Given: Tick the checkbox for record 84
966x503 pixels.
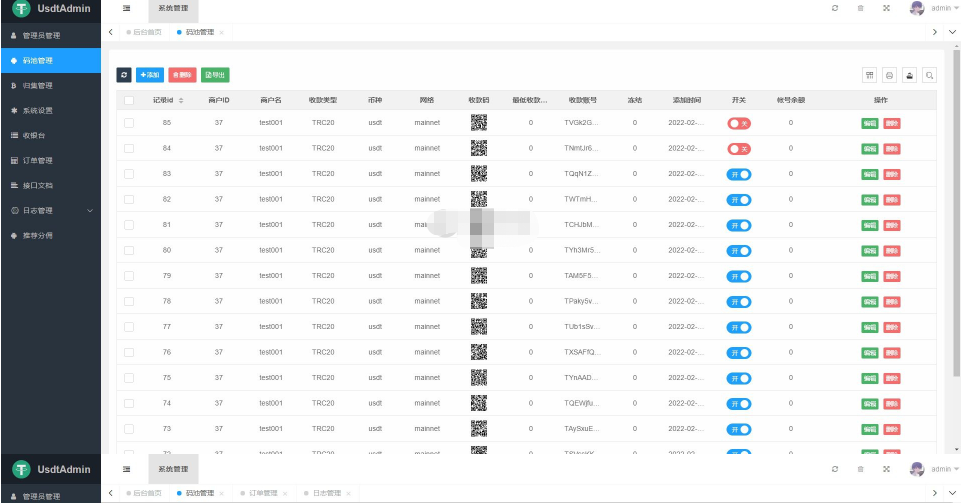Looking at the screenshot, I should pyautogui.click(x=129, y=148).
